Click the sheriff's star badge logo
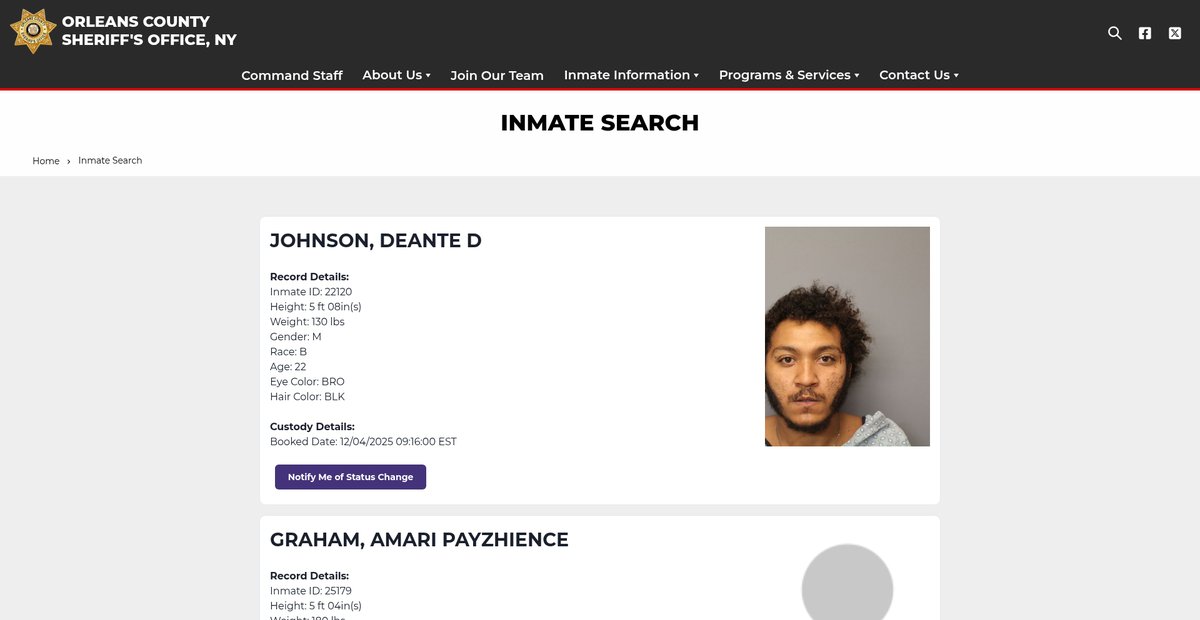This screenshot has width=1200, height=620. coord(32,31)
